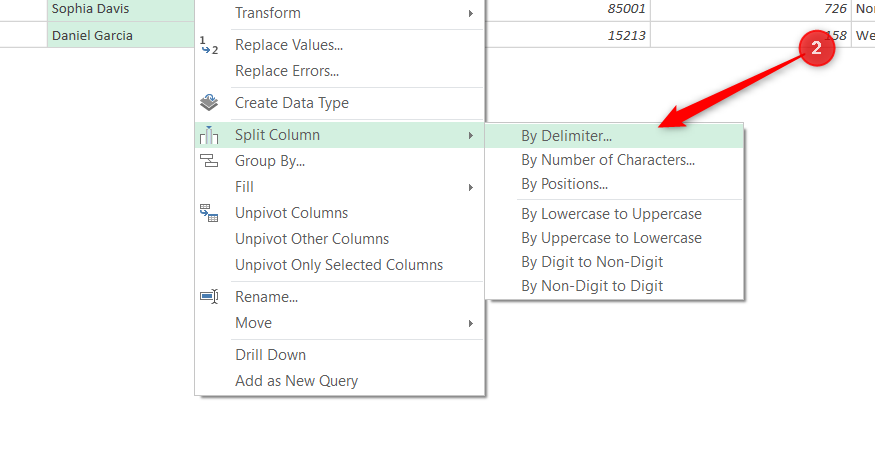Screen dimensions: 875x450
Task: Click the Group By icon
Action: pyautogui.click(x=209, y=161)
